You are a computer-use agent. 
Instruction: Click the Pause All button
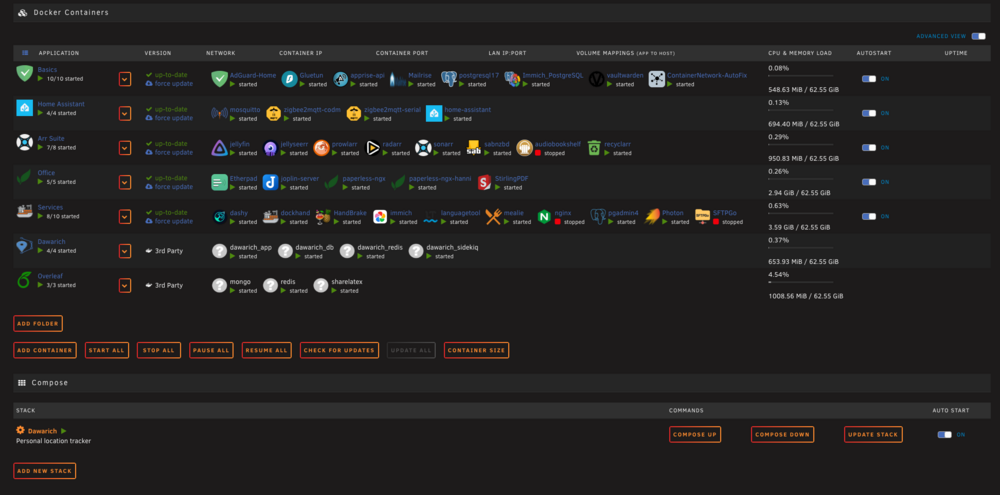tap(211, 350)
